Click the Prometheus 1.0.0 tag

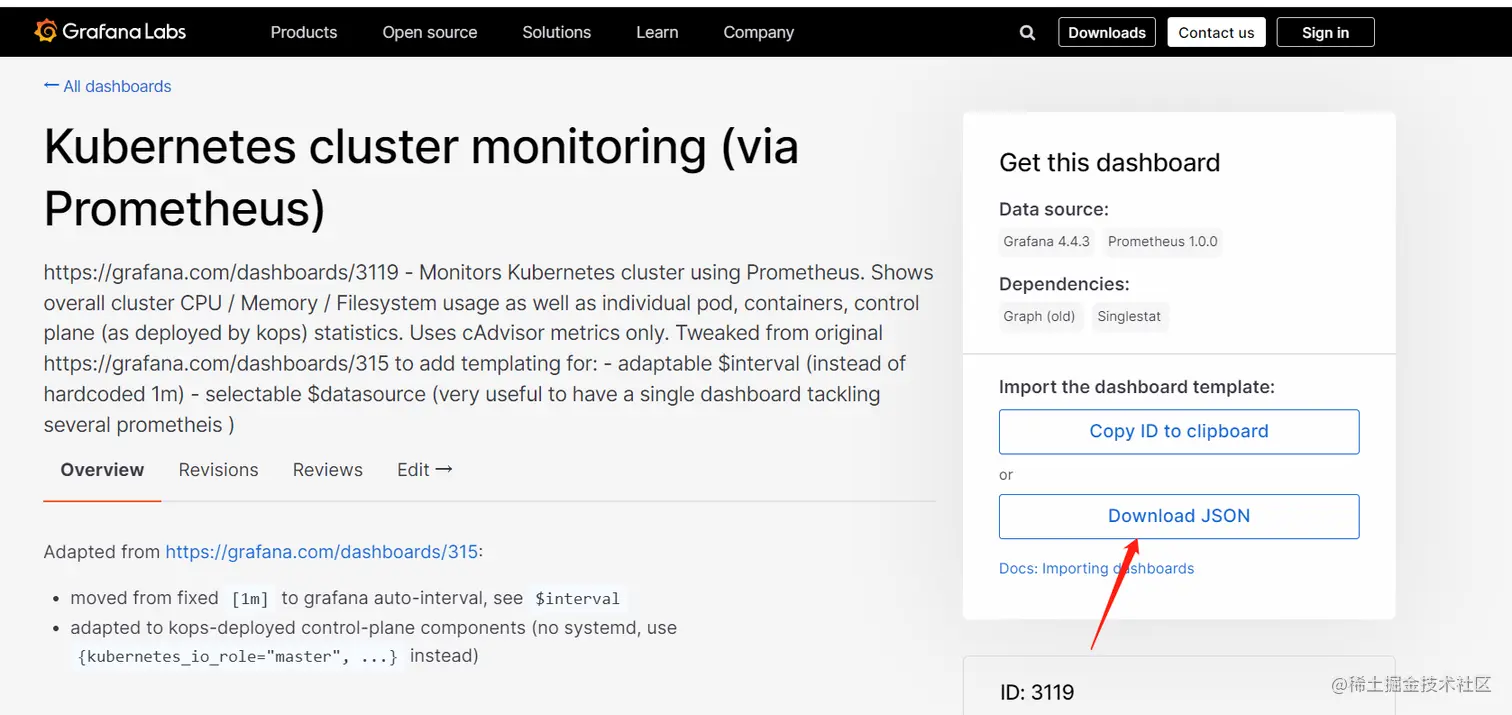pos(1162,242)
